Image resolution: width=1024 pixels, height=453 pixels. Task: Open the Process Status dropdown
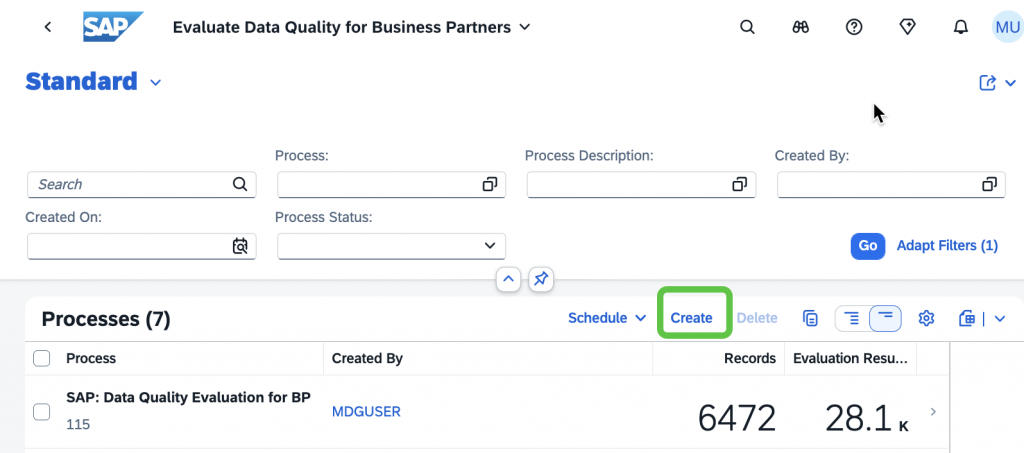tap(391, 246)
